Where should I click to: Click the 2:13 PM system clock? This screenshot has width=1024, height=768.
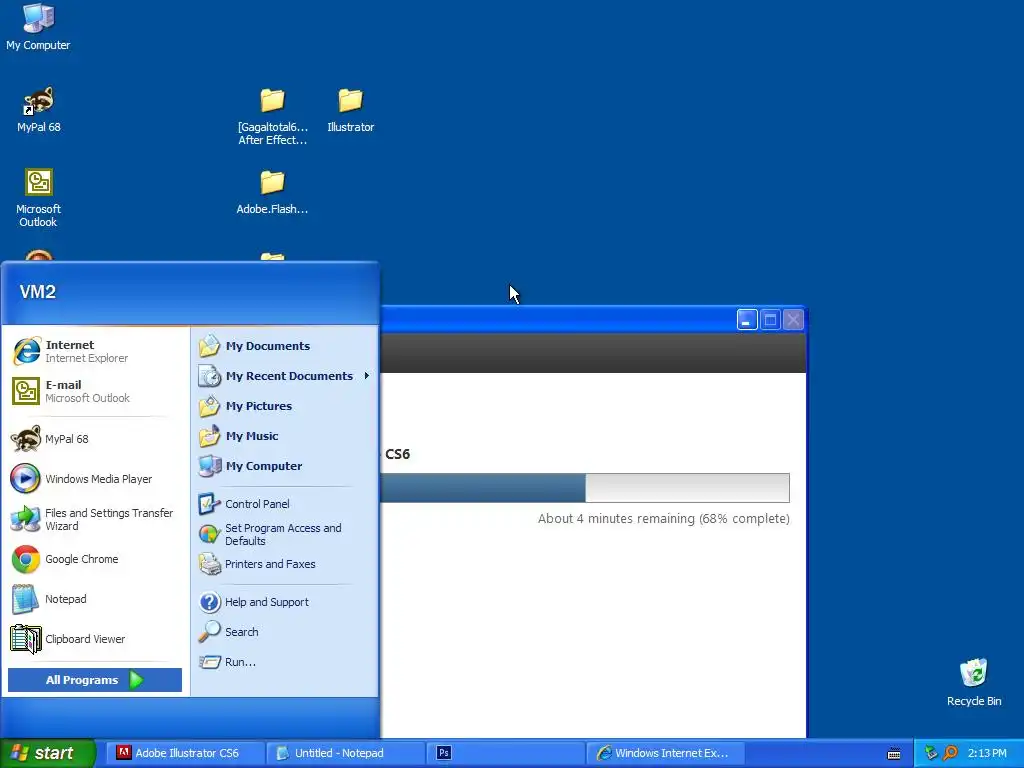pyautogui.click(x=987, y=753)
